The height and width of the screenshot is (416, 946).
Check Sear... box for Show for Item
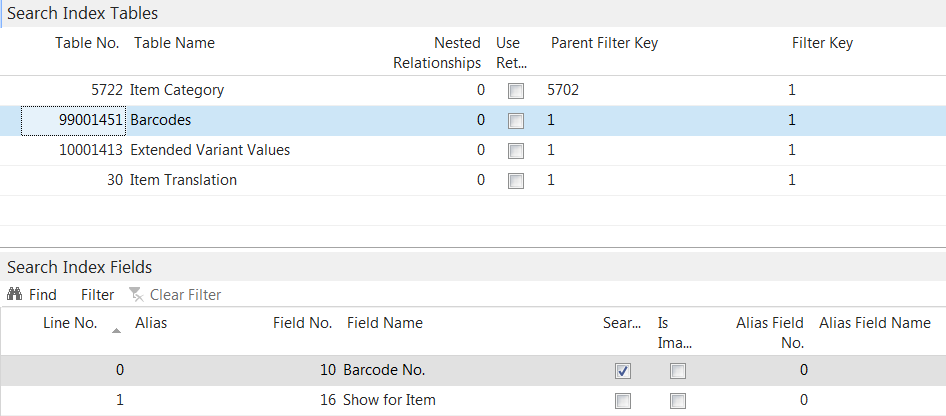623,401
